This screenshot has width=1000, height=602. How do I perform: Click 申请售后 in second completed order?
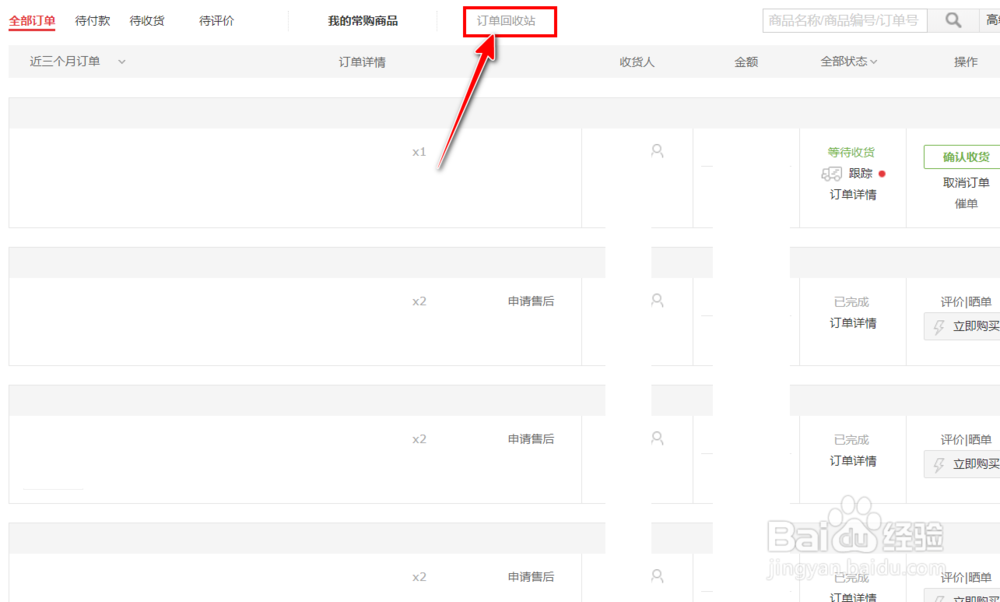(531, 439)
